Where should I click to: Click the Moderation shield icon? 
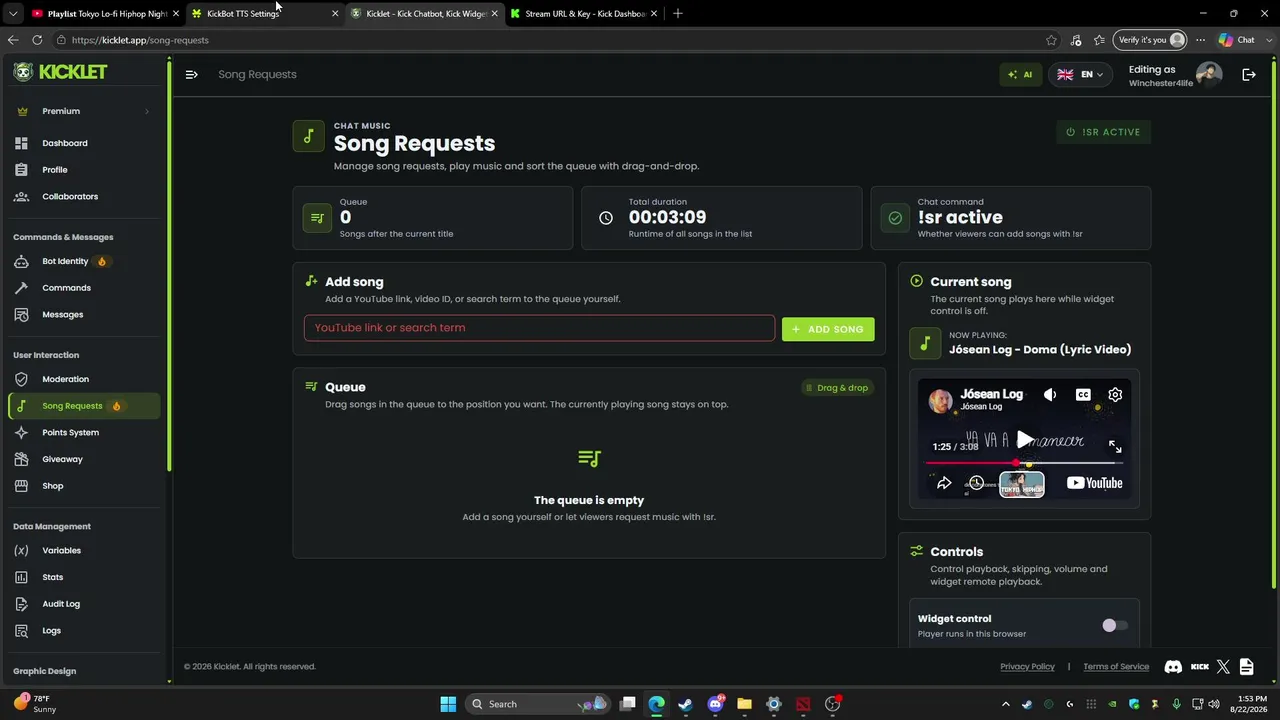tap(21, 379)
